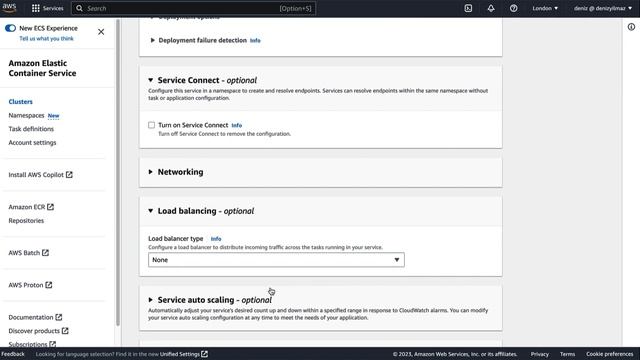Open the CloudShell icon in the header
The height and width of the screenshot is (360, 640).
coord(468,8)
